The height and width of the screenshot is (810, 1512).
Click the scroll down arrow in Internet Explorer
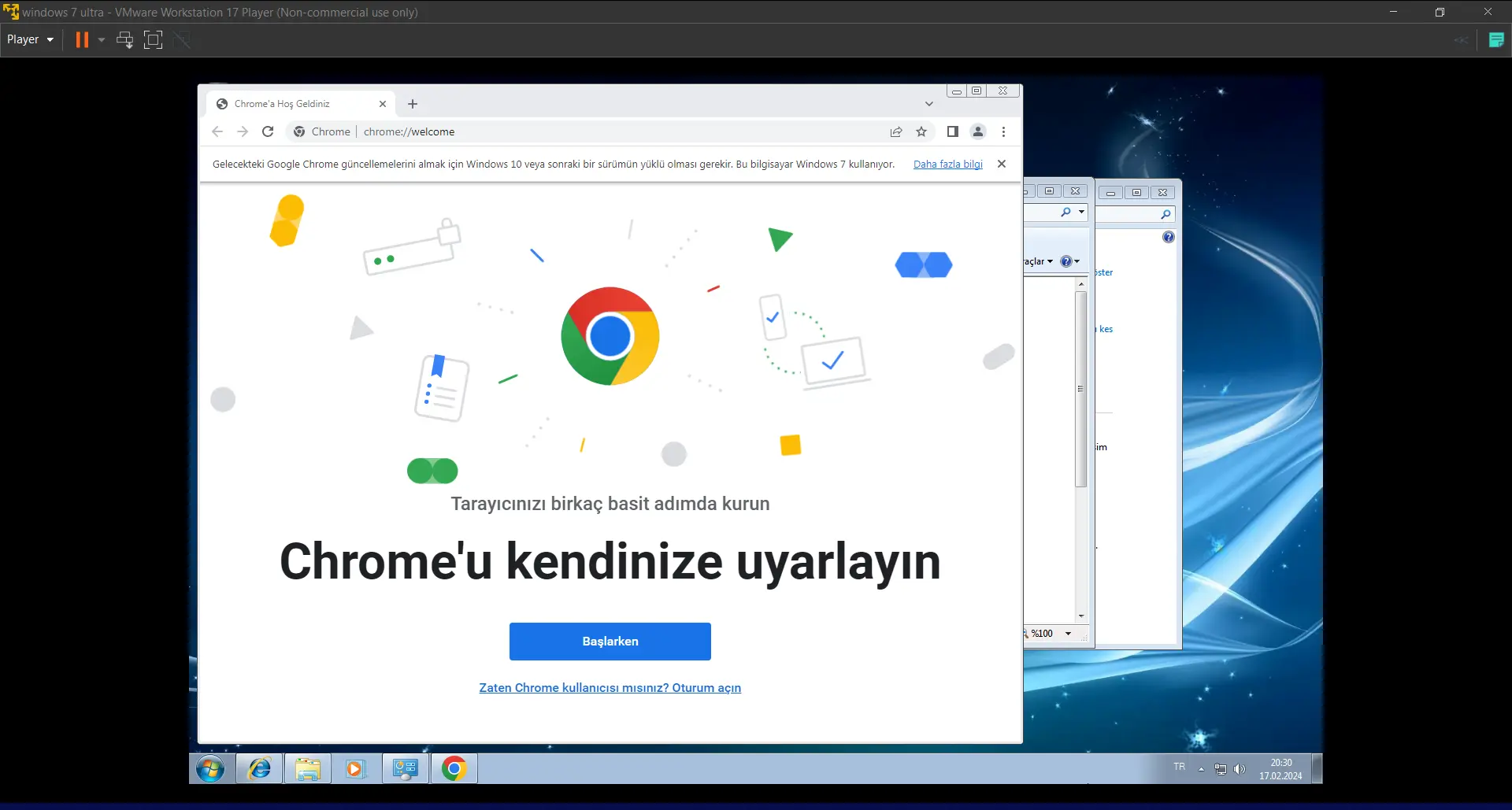coord(1081,616)
